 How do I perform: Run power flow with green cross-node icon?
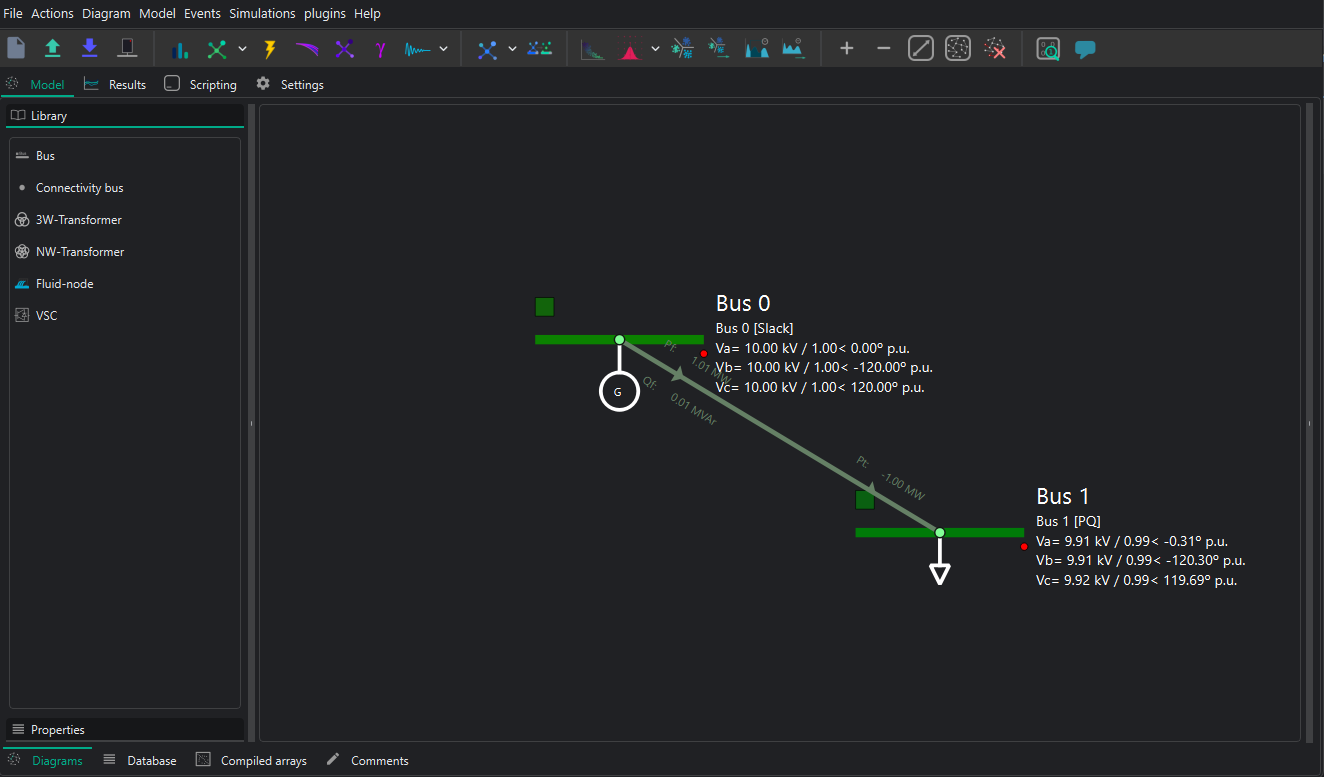coord(217,48)
